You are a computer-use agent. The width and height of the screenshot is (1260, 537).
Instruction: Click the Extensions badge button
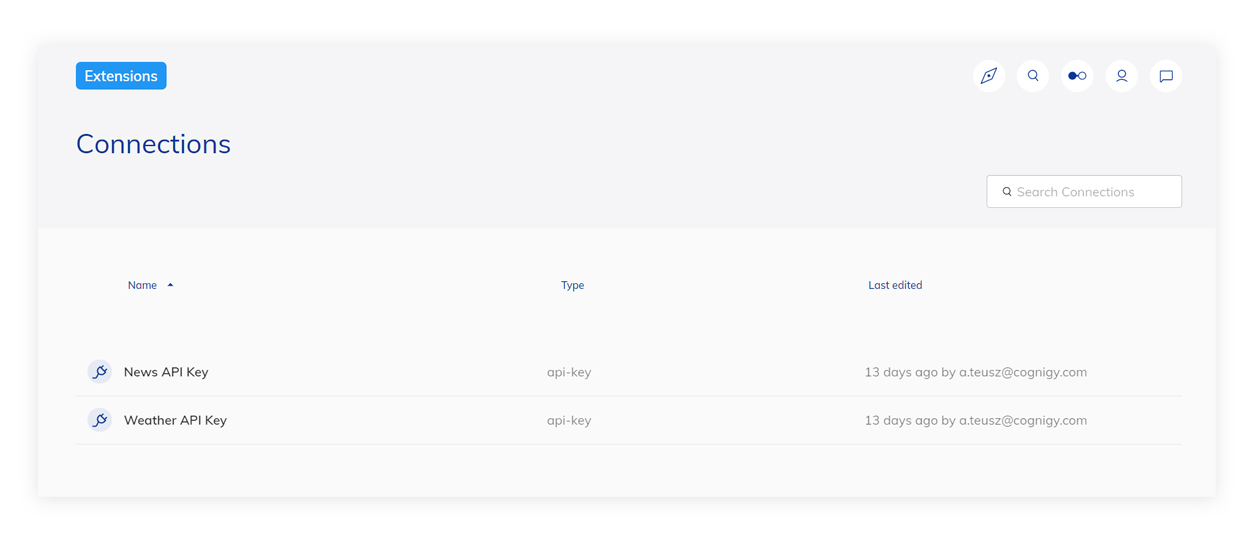pos(121,76)
